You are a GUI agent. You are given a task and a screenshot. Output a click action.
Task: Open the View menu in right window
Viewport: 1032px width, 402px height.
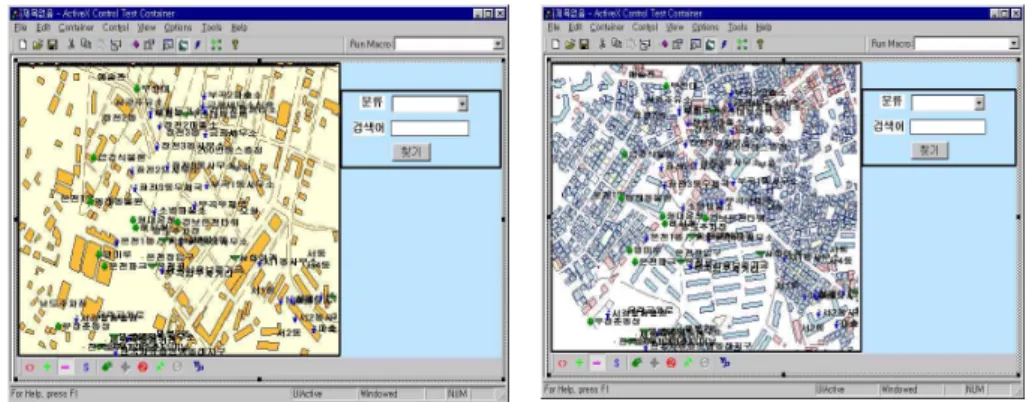675,28
